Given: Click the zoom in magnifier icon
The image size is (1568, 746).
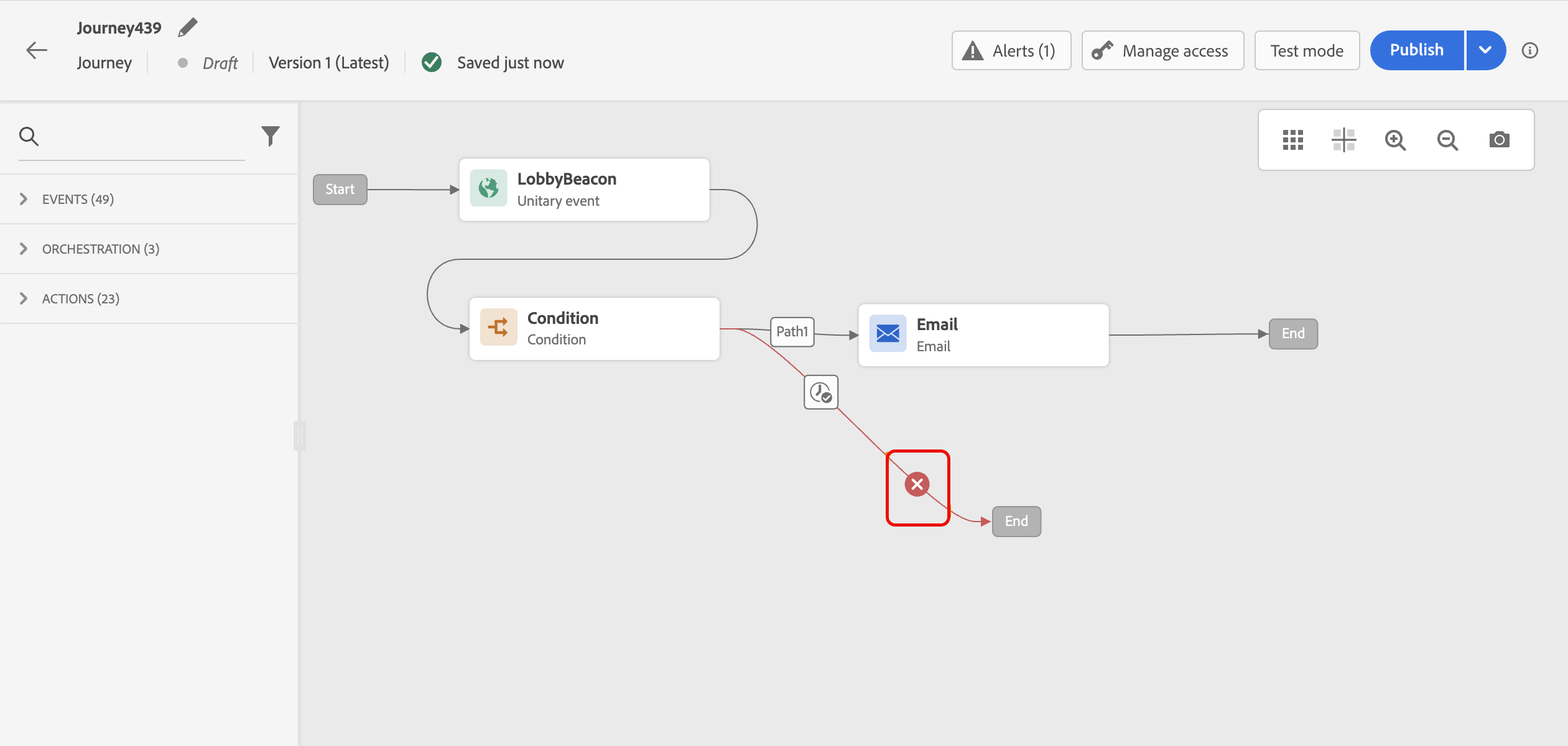Looking at the screenshot, I should click(1395, 140).
